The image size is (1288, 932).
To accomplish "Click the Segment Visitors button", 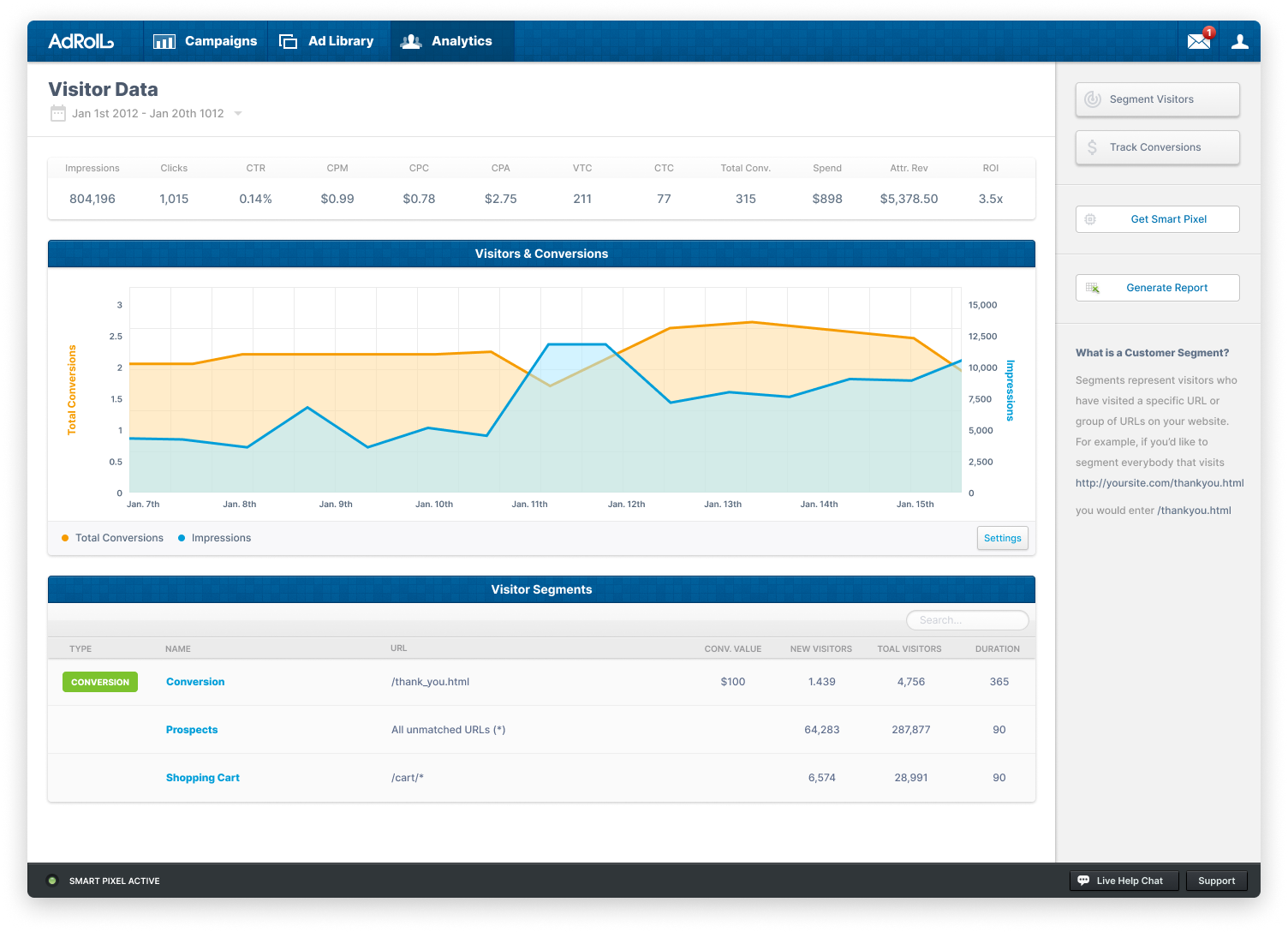I will (1157, 99).
